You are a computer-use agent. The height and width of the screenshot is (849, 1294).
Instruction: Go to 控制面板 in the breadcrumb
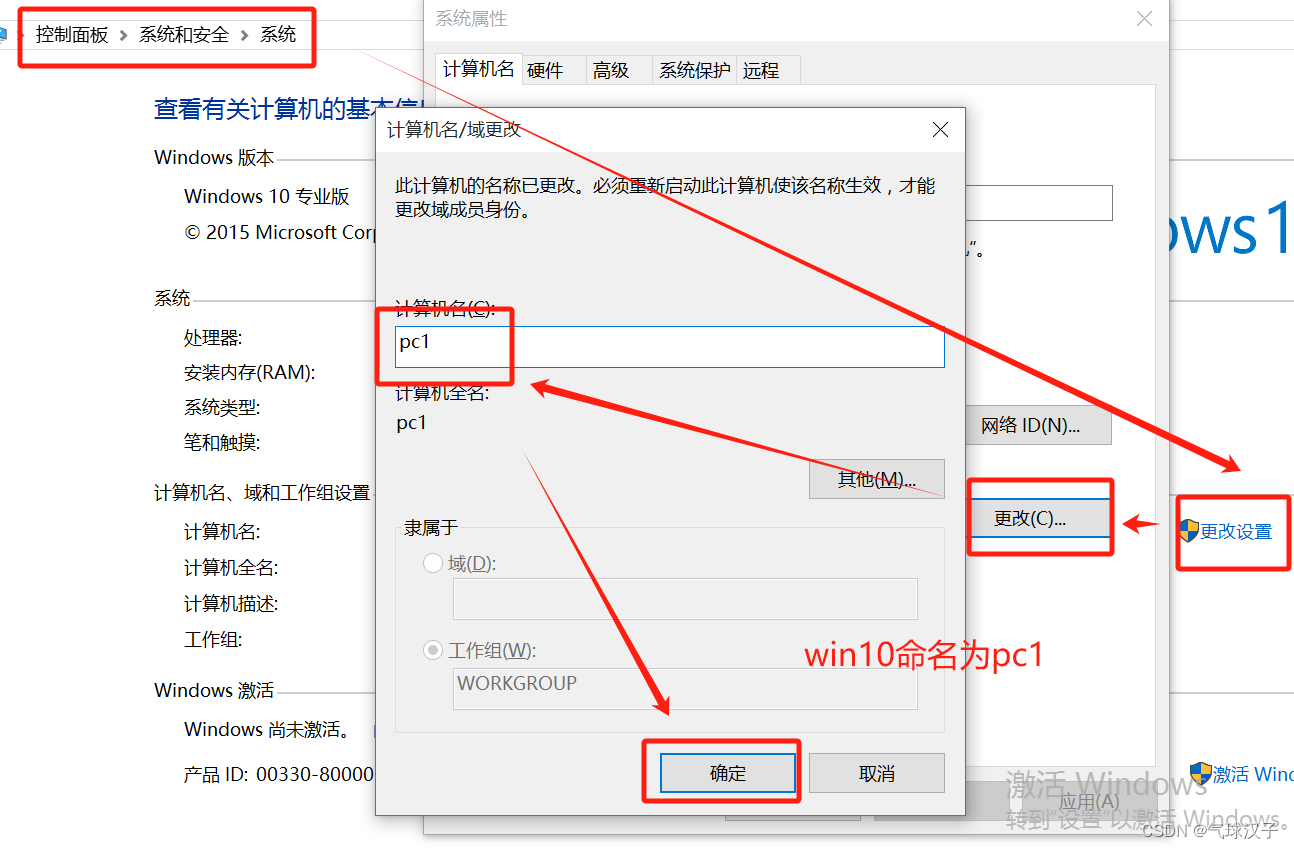point(72,35)
